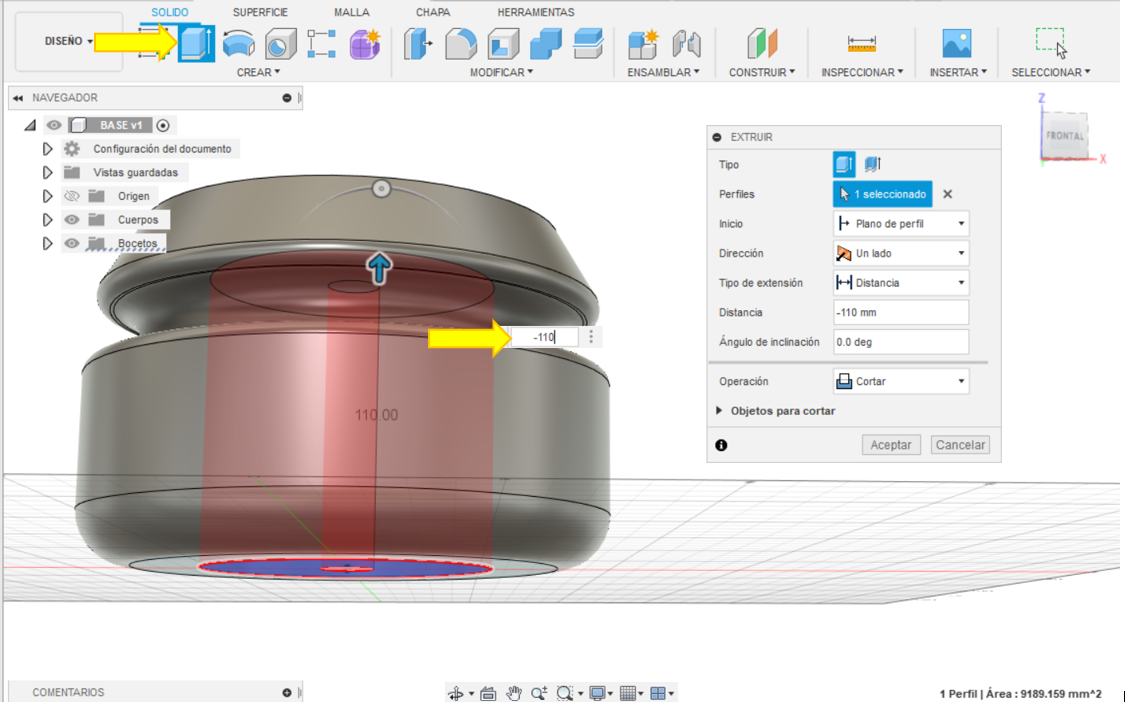This screenshot has width=1125, height=702.
Task: Expand the Origen node
Action: 47,196
